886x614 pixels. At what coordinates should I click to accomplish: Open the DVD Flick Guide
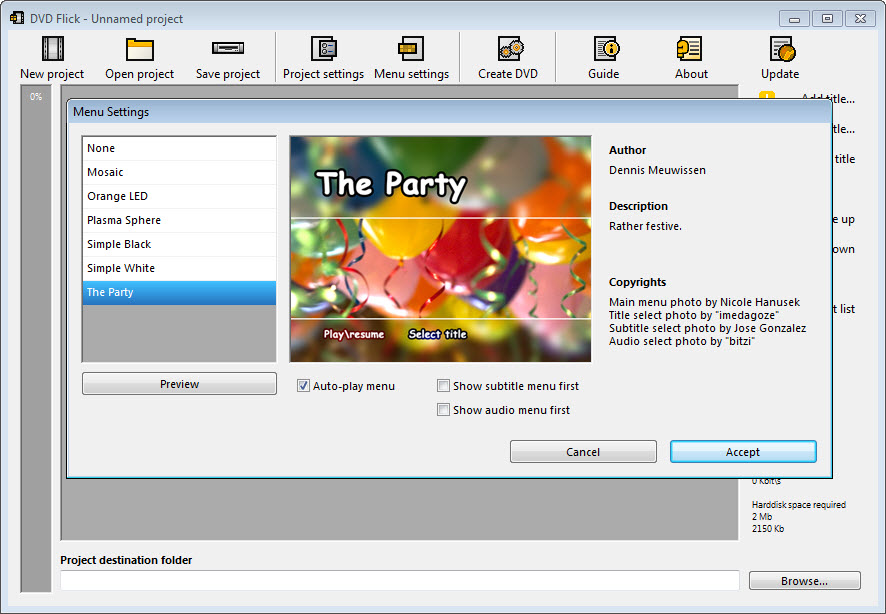click(x=603, y=55)
